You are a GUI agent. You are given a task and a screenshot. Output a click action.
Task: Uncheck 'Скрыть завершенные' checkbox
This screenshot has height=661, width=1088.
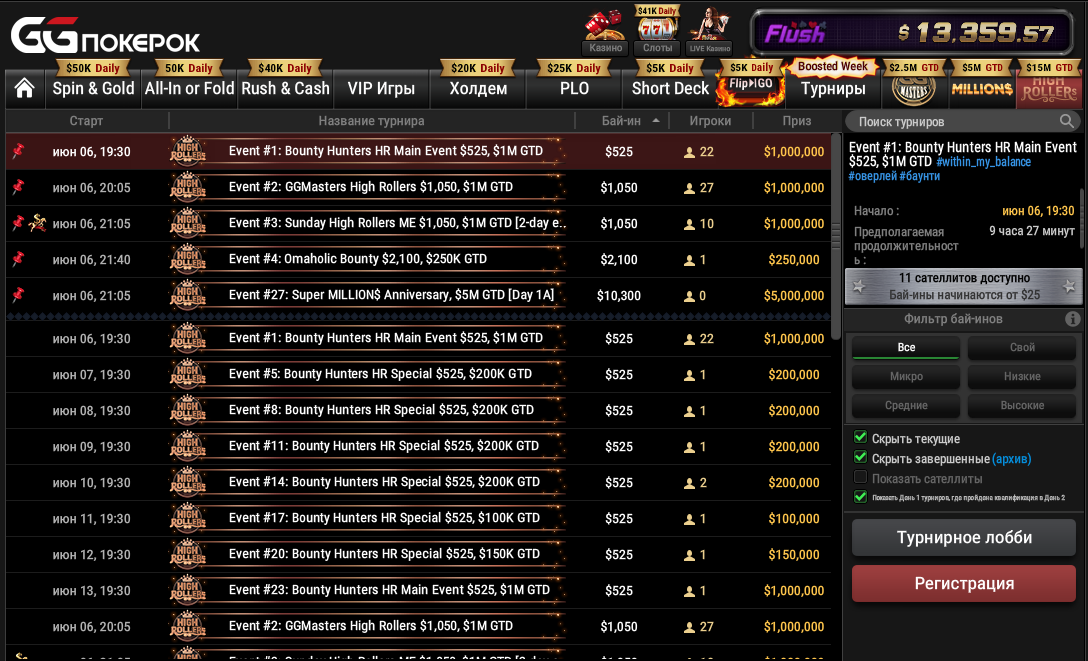(x=860, y=458)
